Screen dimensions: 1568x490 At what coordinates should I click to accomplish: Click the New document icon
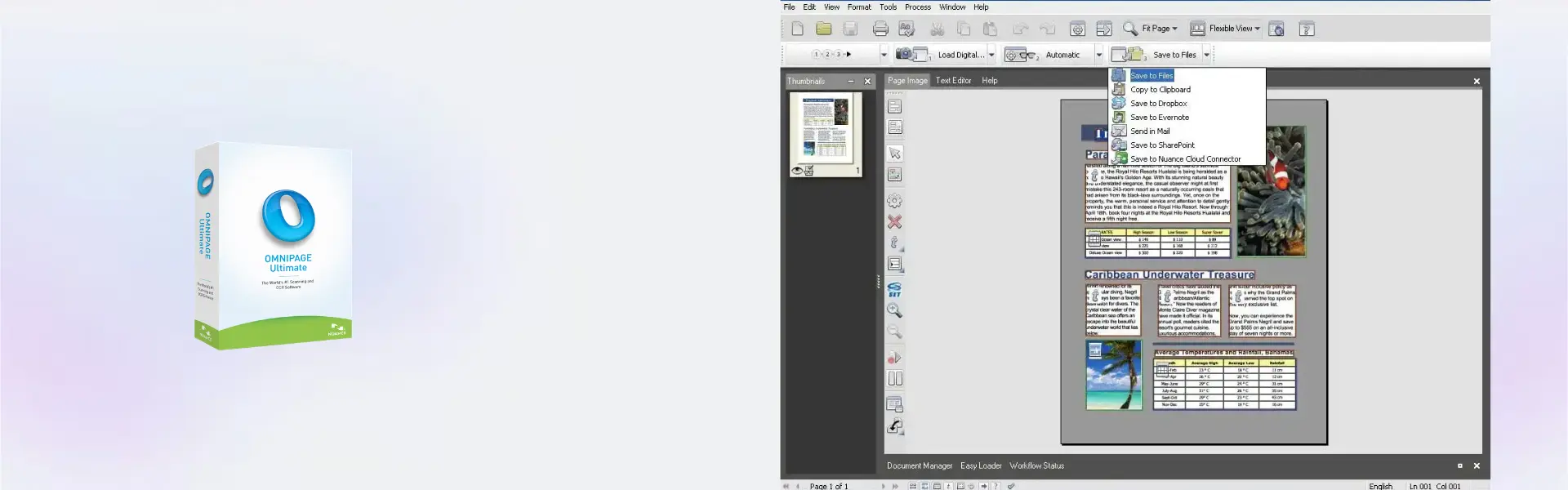tap(798, 29)
